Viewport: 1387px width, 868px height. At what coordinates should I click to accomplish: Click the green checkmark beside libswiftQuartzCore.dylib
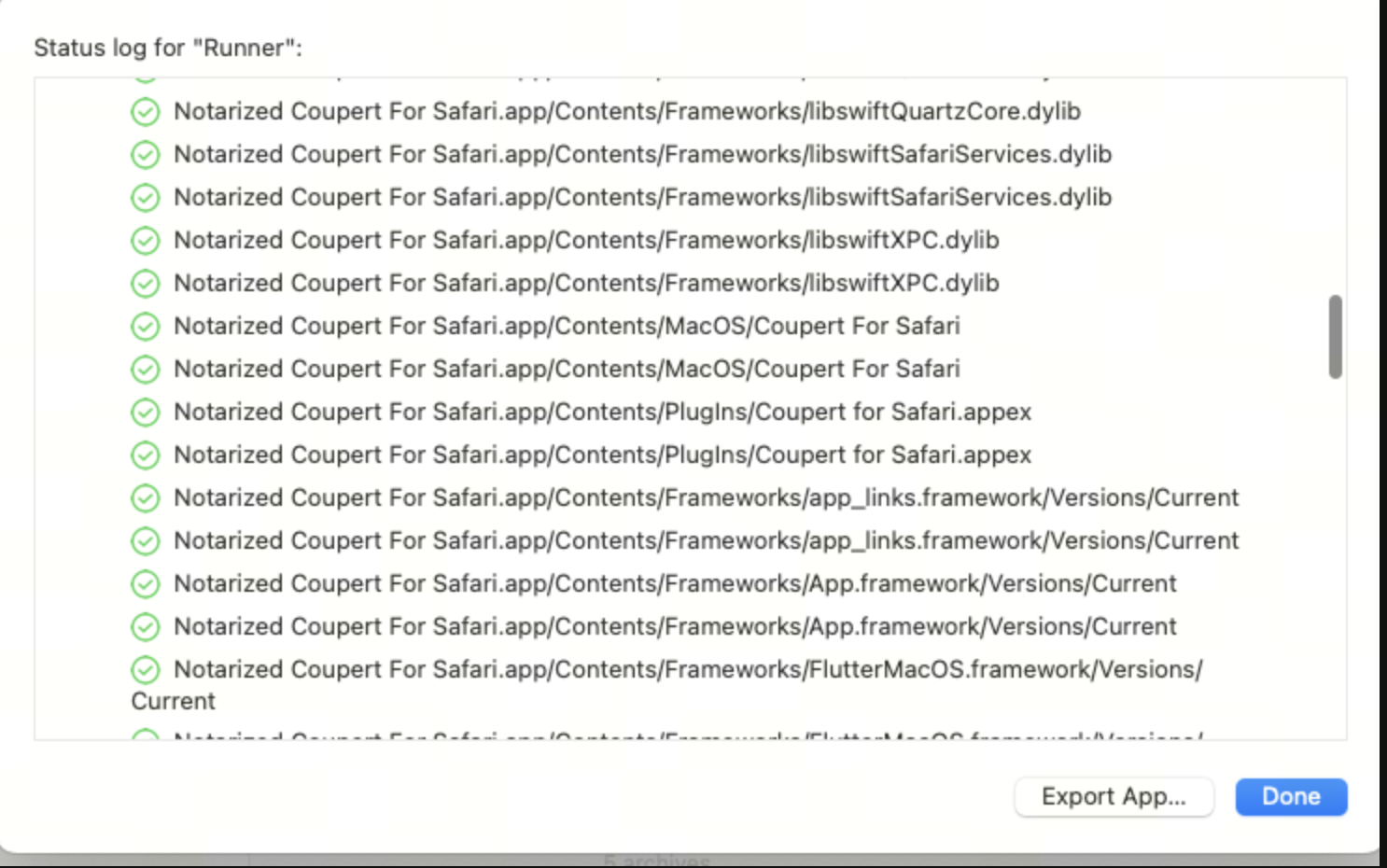coord(145,112)
